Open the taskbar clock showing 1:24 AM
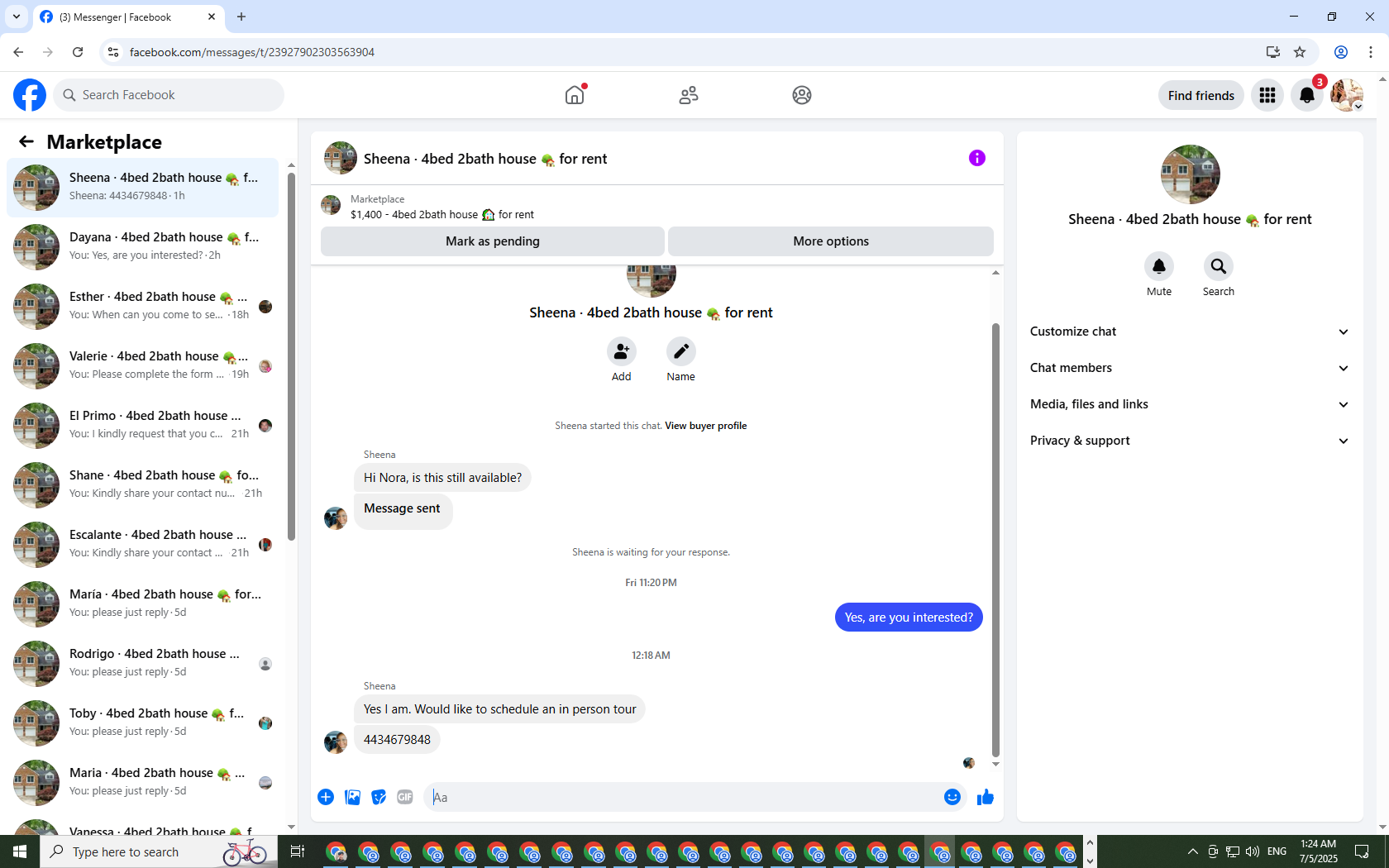 (1318, 851)
